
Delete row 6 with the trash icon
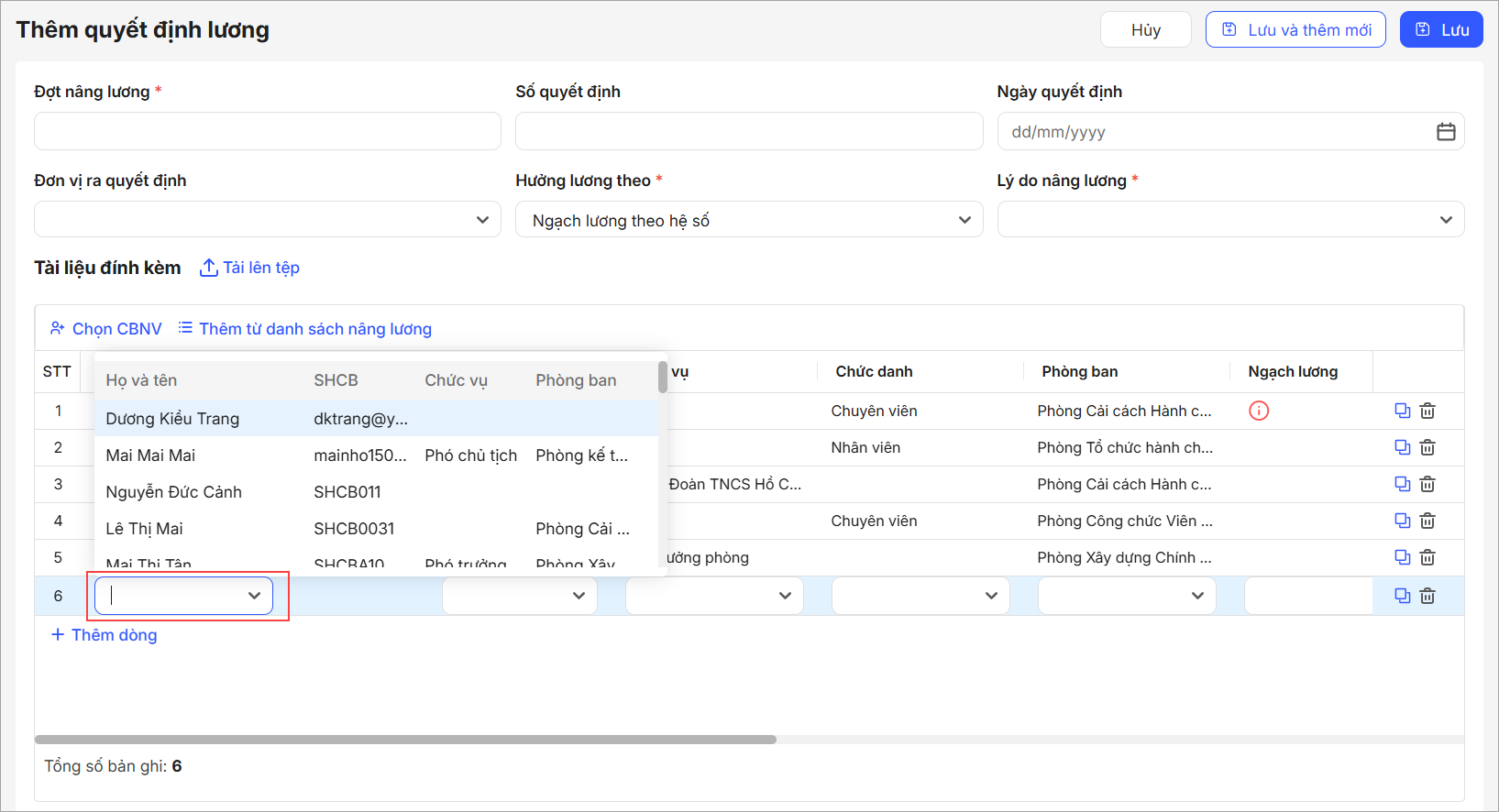tap(1427, 596)
